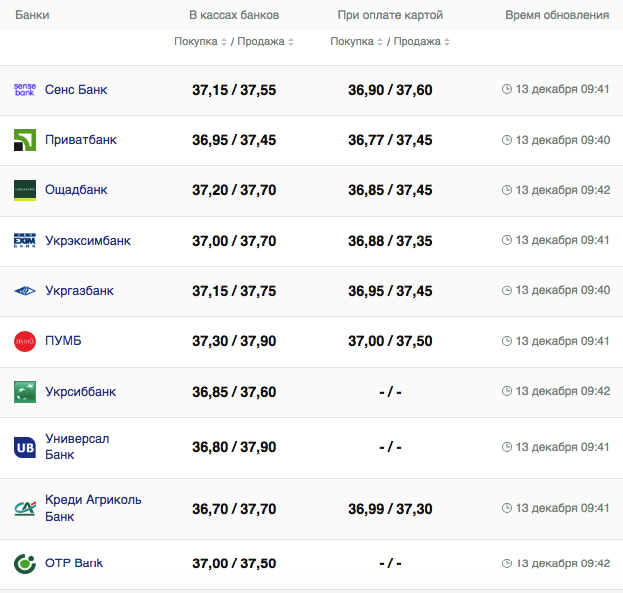Sort by cash desk Покупка rate
The height and width of the screenshot is (593, 623).
point(201,42)
